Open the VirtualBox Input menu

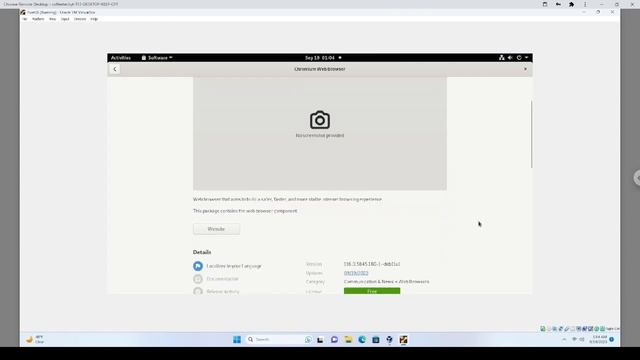click(65, 19)
